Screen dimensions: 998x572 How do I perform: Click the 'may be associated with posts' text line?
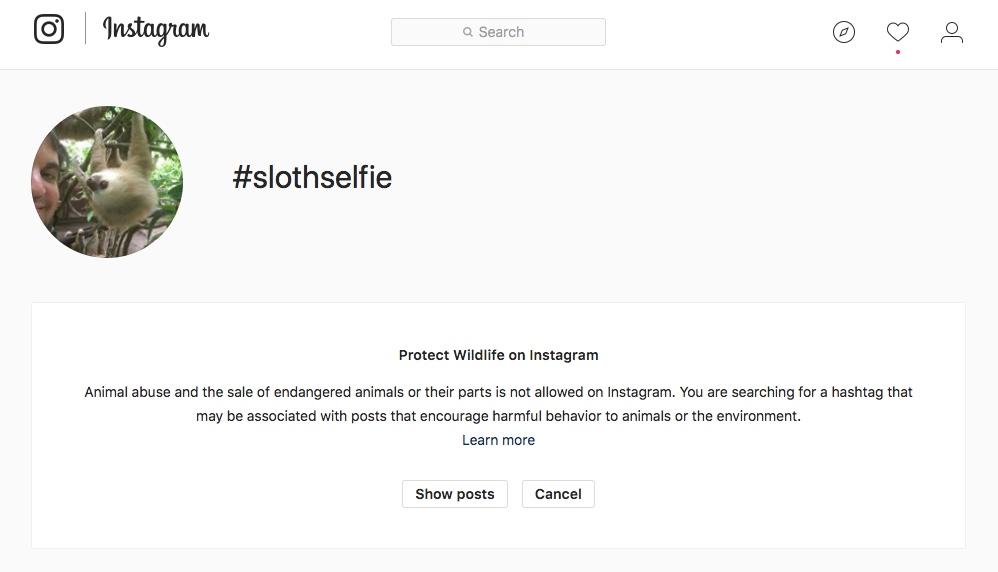[x=498, y=416]
